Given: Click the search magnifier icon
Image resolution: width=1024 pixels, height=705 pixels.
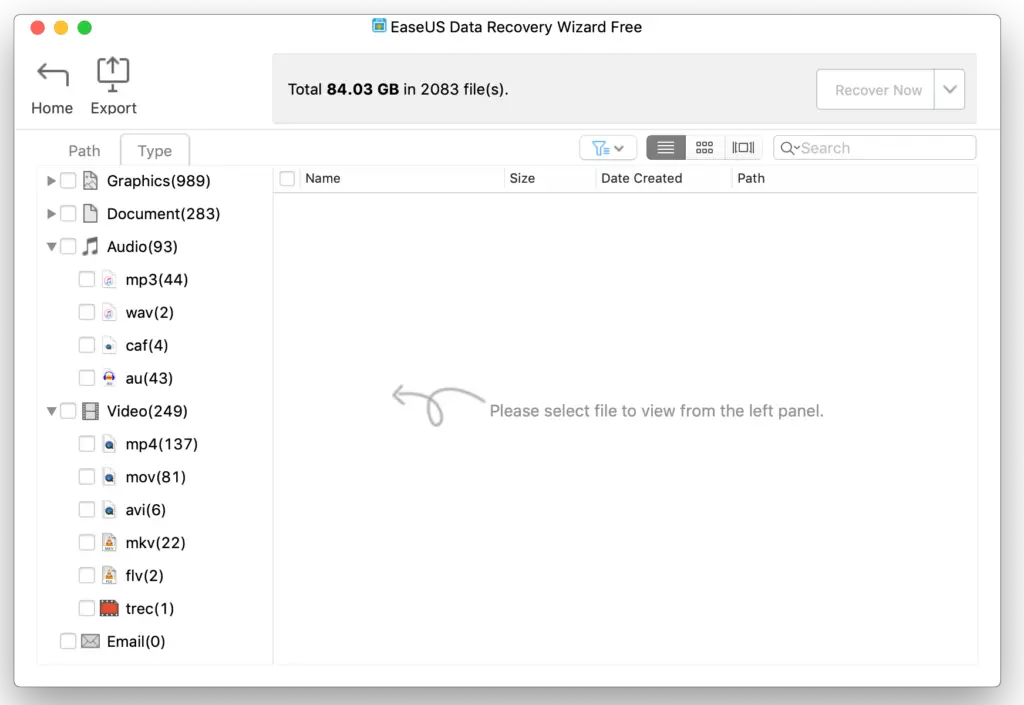Looking at the screenshot, I should pos(788,148).
